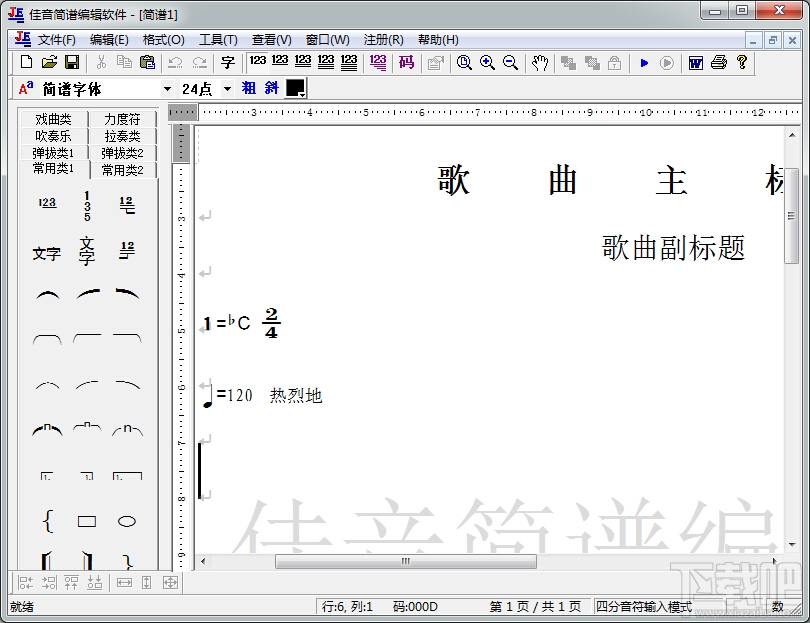This screenshot has width=810, height=623.
Task: Insert vertical 1 3 5 chord symbol
Action: pos(87,206)
